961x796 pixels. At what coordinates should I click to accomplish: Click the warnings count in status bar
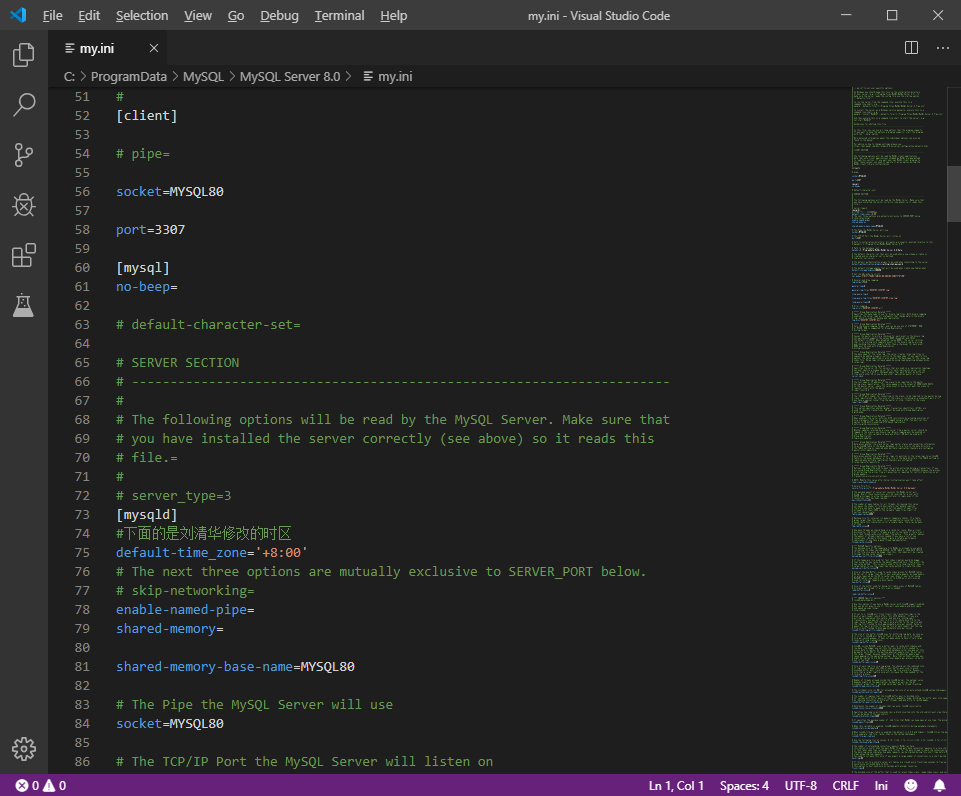pyautogui.click(x=55, y=786)
